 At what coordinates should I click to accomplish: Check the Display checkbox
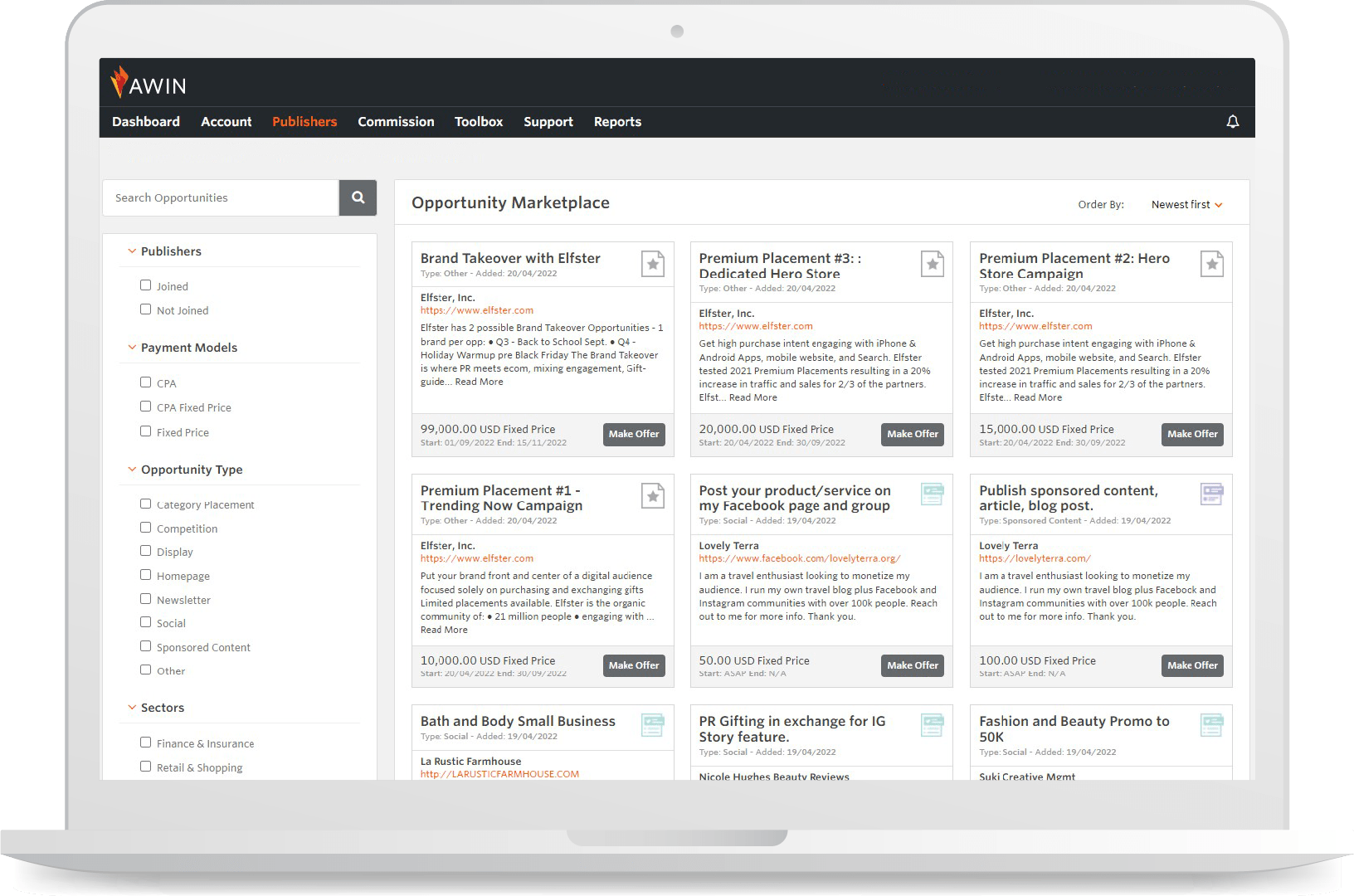(x=146, y=551)
